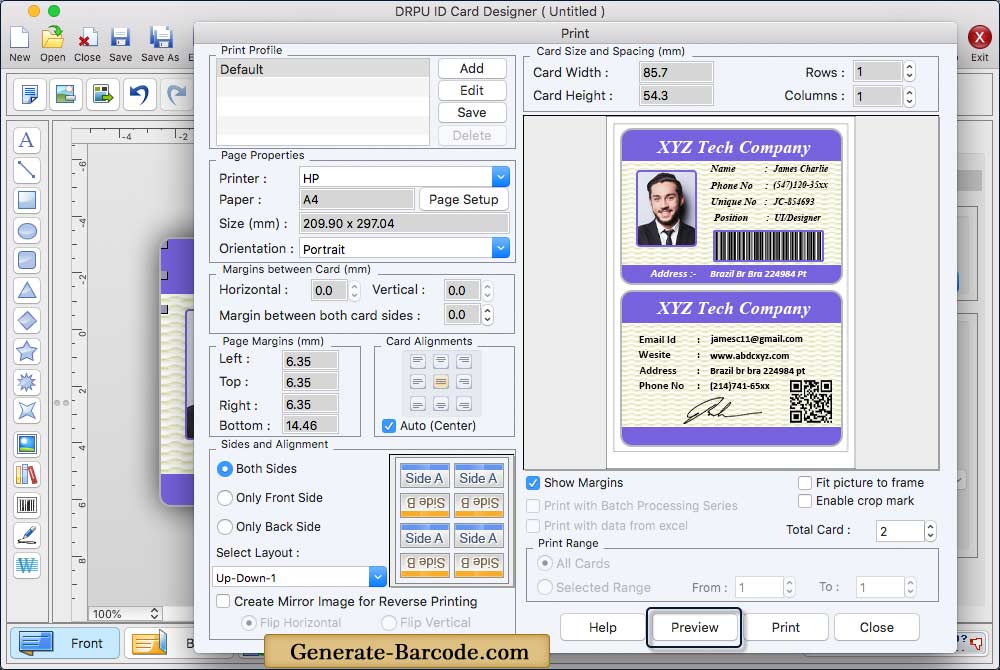The width and height of the screenshot is (1000, 670).
Task: Enable Fit picture to frame
Action: pyautogui.click(x=805, y=483)
